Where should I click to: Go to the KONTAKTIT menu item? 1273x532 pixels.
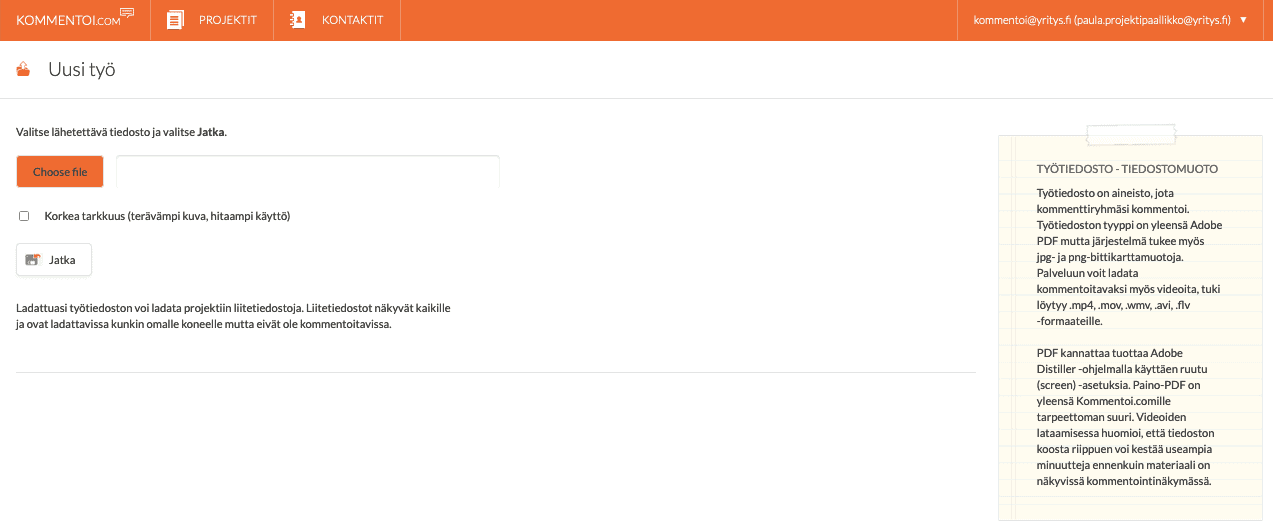point(352,20)
